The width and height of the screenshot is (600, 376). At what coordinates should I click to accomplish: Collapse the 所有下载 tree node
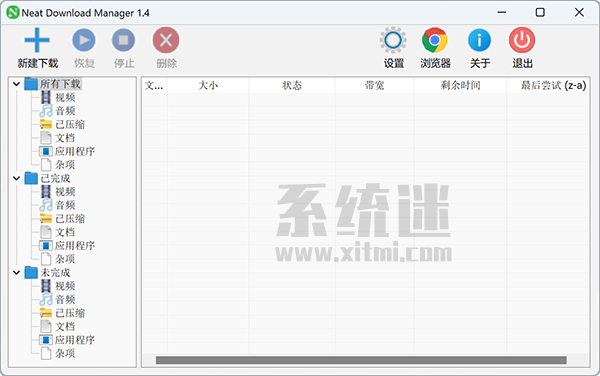point(16,84)
